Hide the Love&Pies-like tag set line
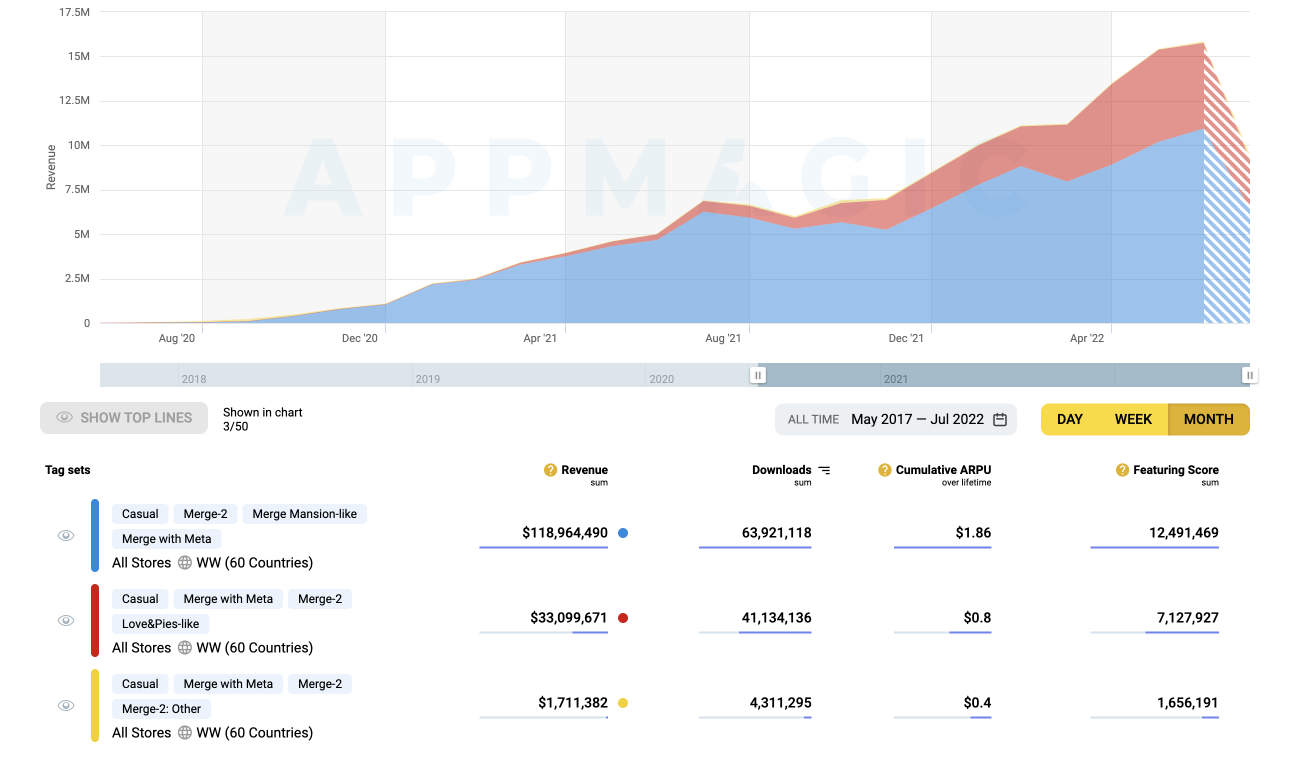Viewport: 1291px width, 759px height. (x=66, y=621)
